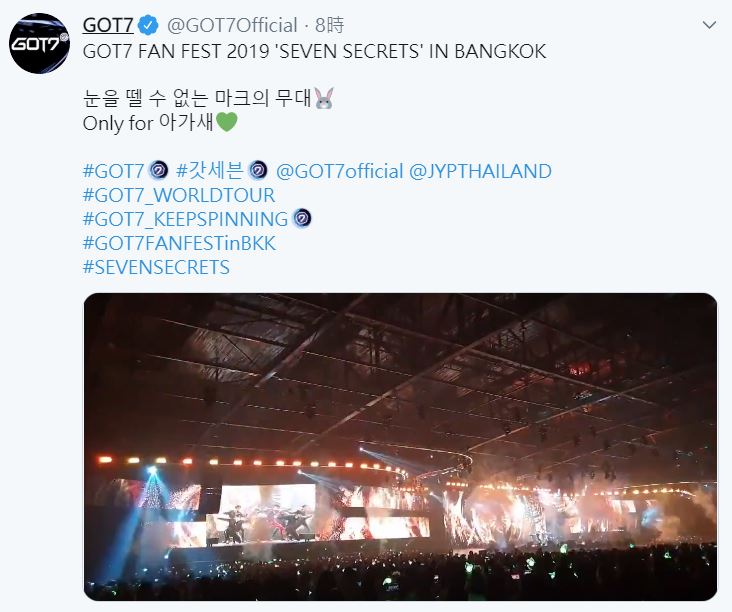The width and height of the screenshot is (732, 612).
Task: Click the rabbit emoji in tweet
Action: 324,98
